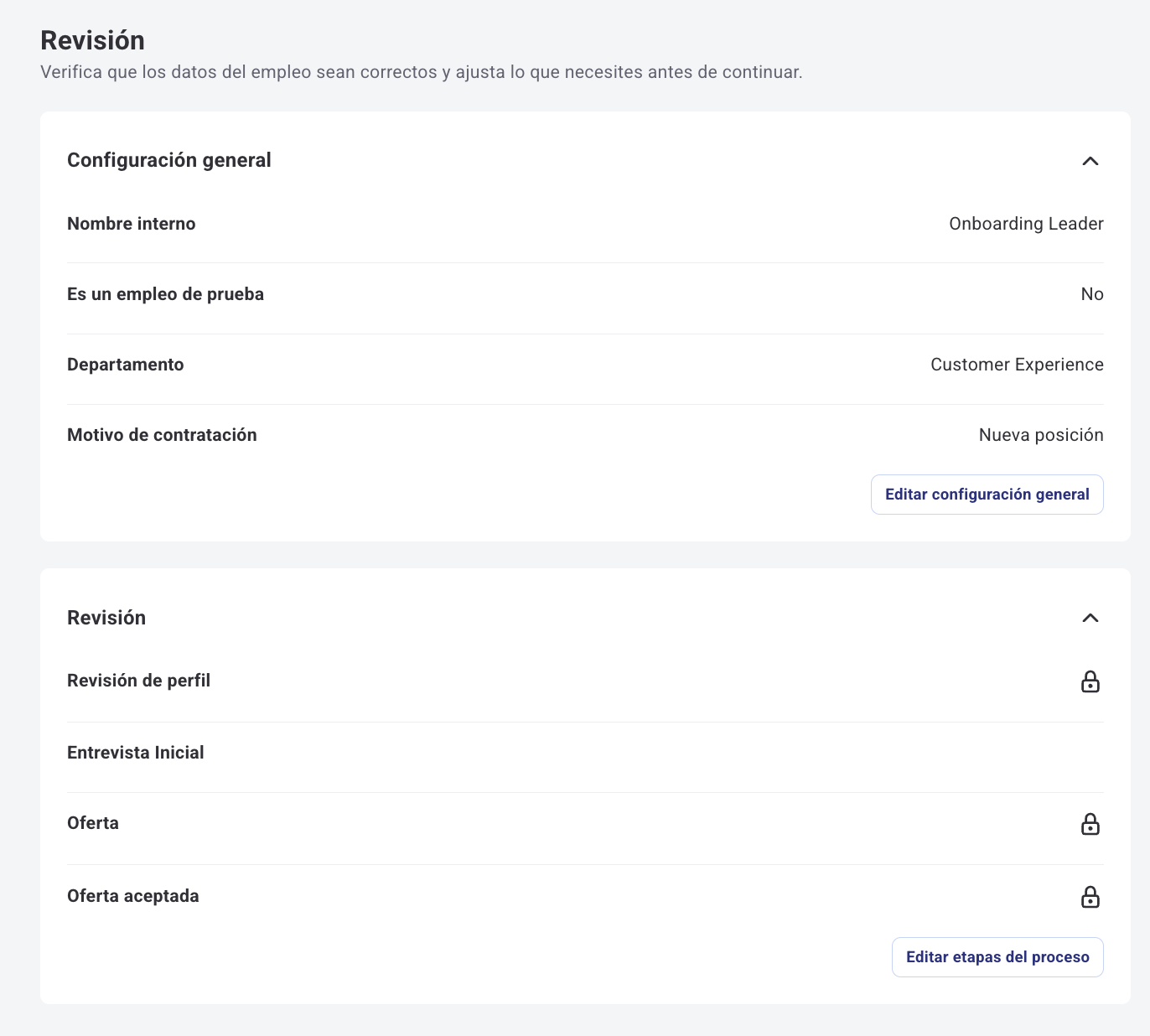Click the Motivo de contratación label

pyautogui.click(x=162, y=435)
